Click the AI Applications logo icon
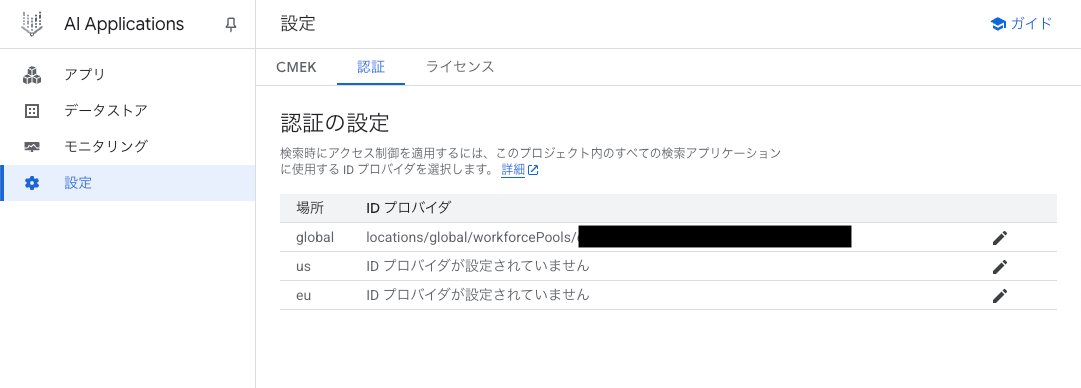 point(32,24)
